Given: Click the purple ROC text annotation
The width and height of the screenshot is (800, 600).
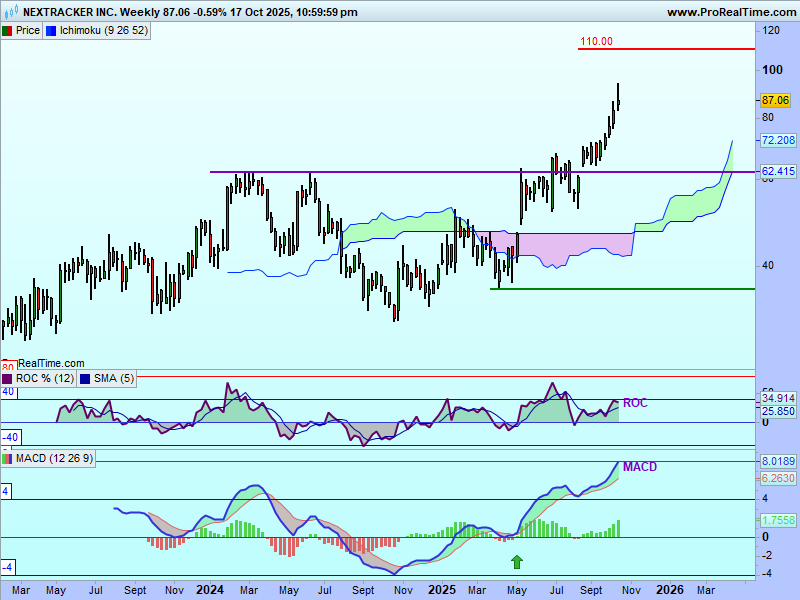Looking at the screenshot, I should pyautogui.click(x=635, y=403).
